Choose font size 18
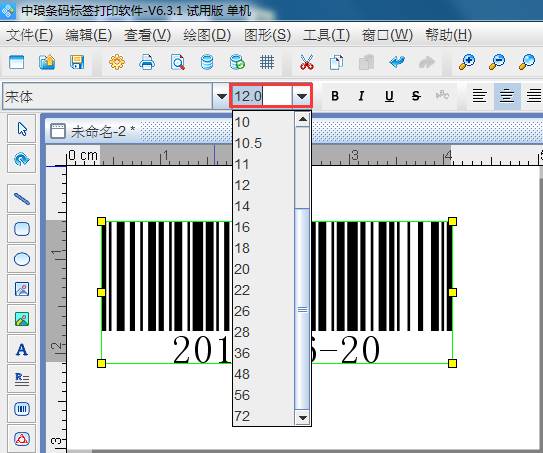Screen dimensions: 543x453 pyautogui.click(x=263, y=248)
